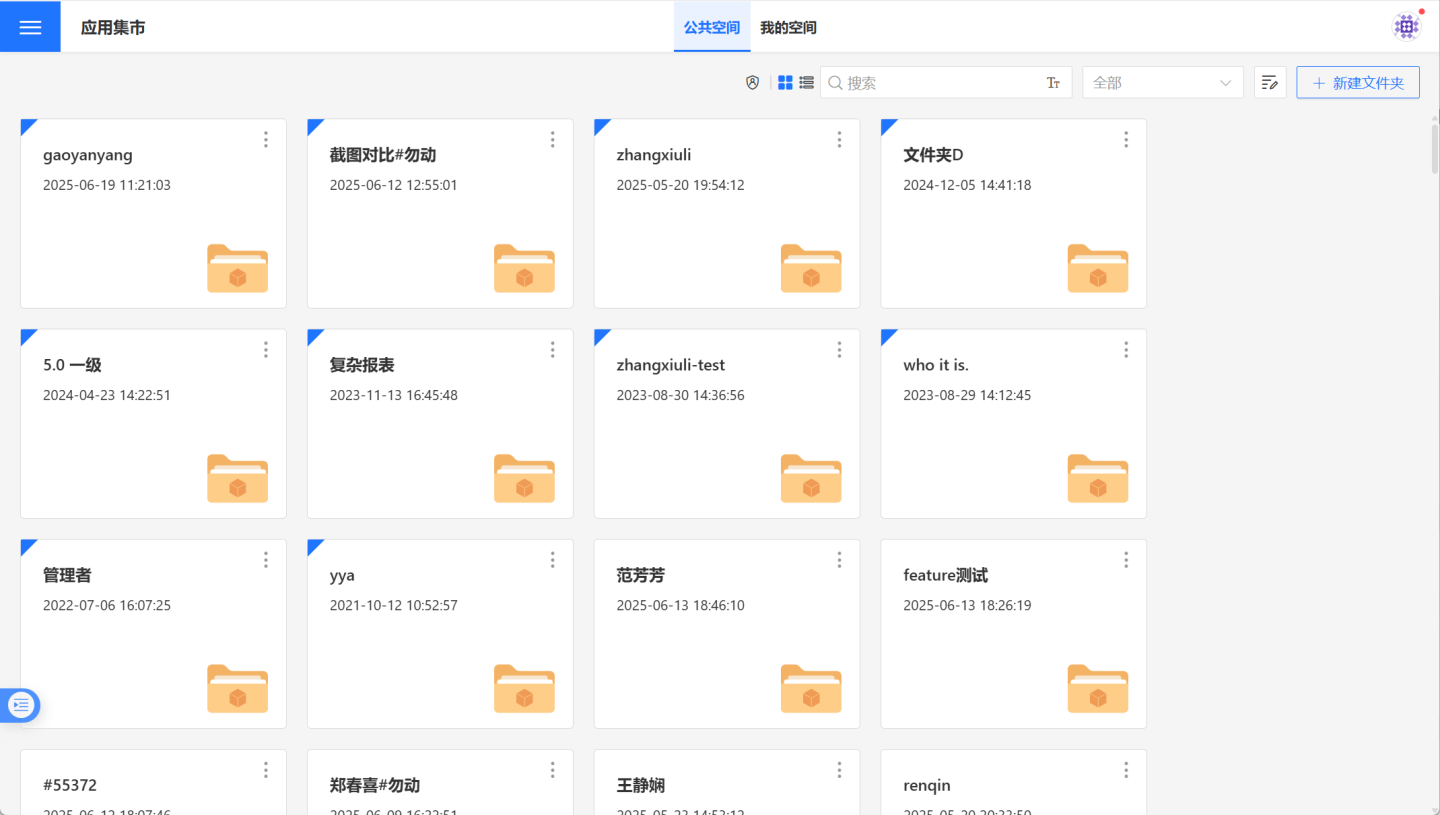Open the 截图对比#勿动 folder title
1440x815 pixels.
coord(383,155)
